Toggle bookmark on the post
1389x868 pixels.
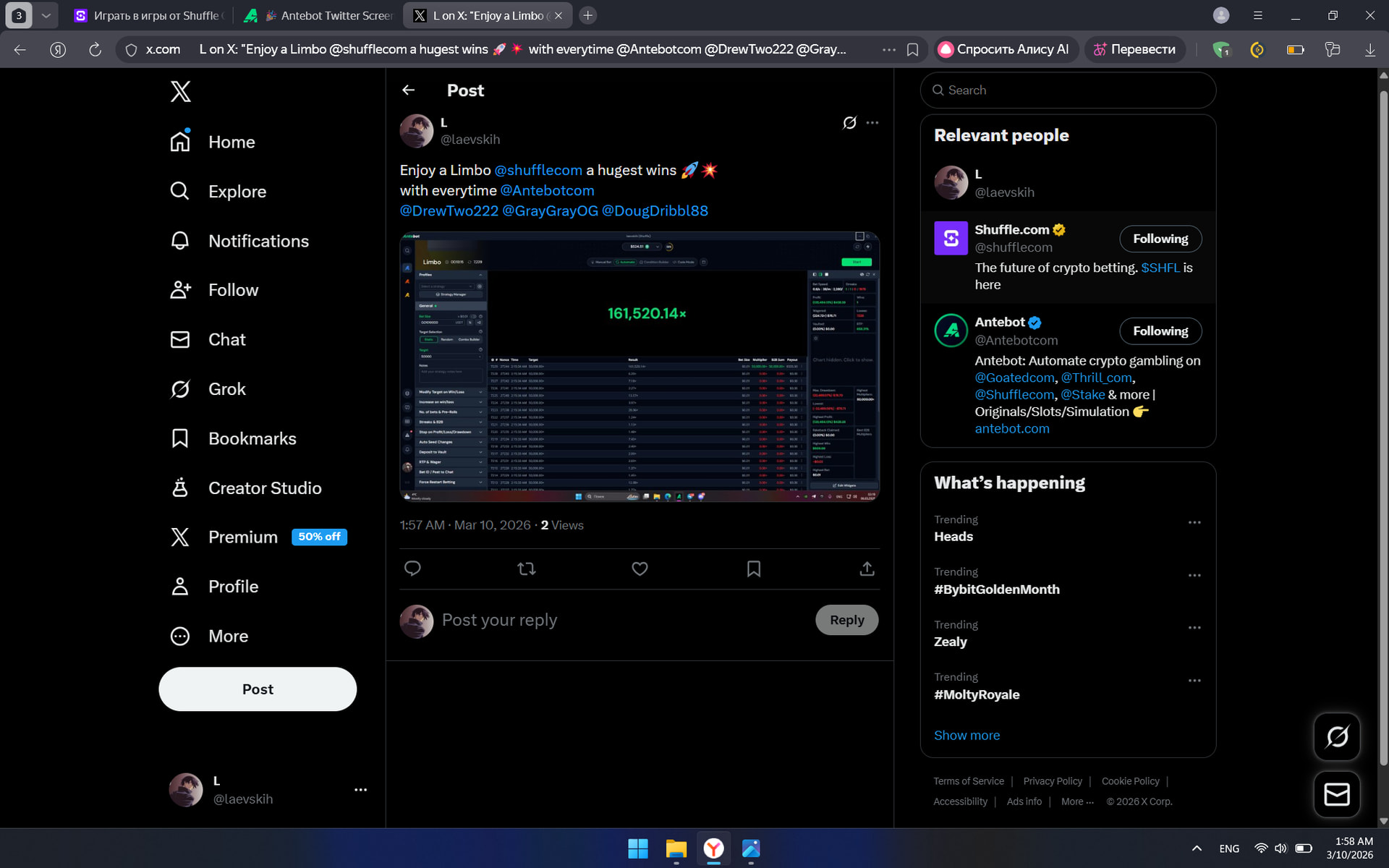click(x=753, y=569)
